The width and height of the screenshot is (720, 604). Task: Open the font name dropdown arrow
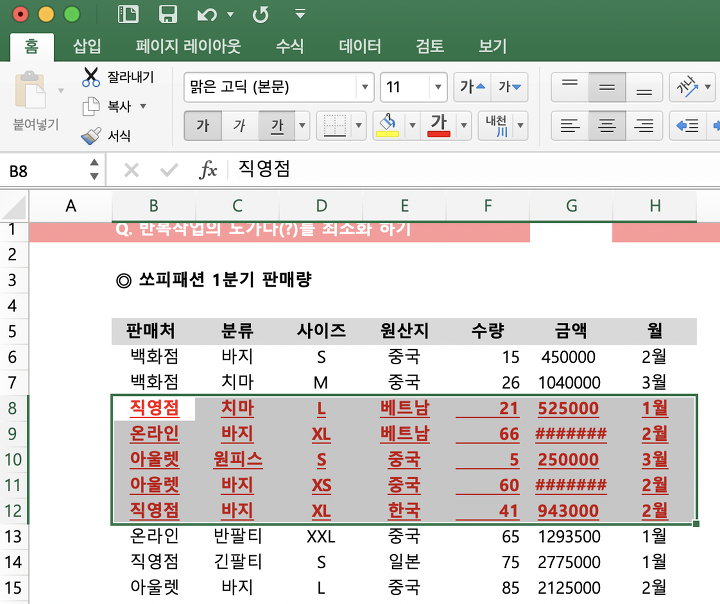tap(365, 87)
